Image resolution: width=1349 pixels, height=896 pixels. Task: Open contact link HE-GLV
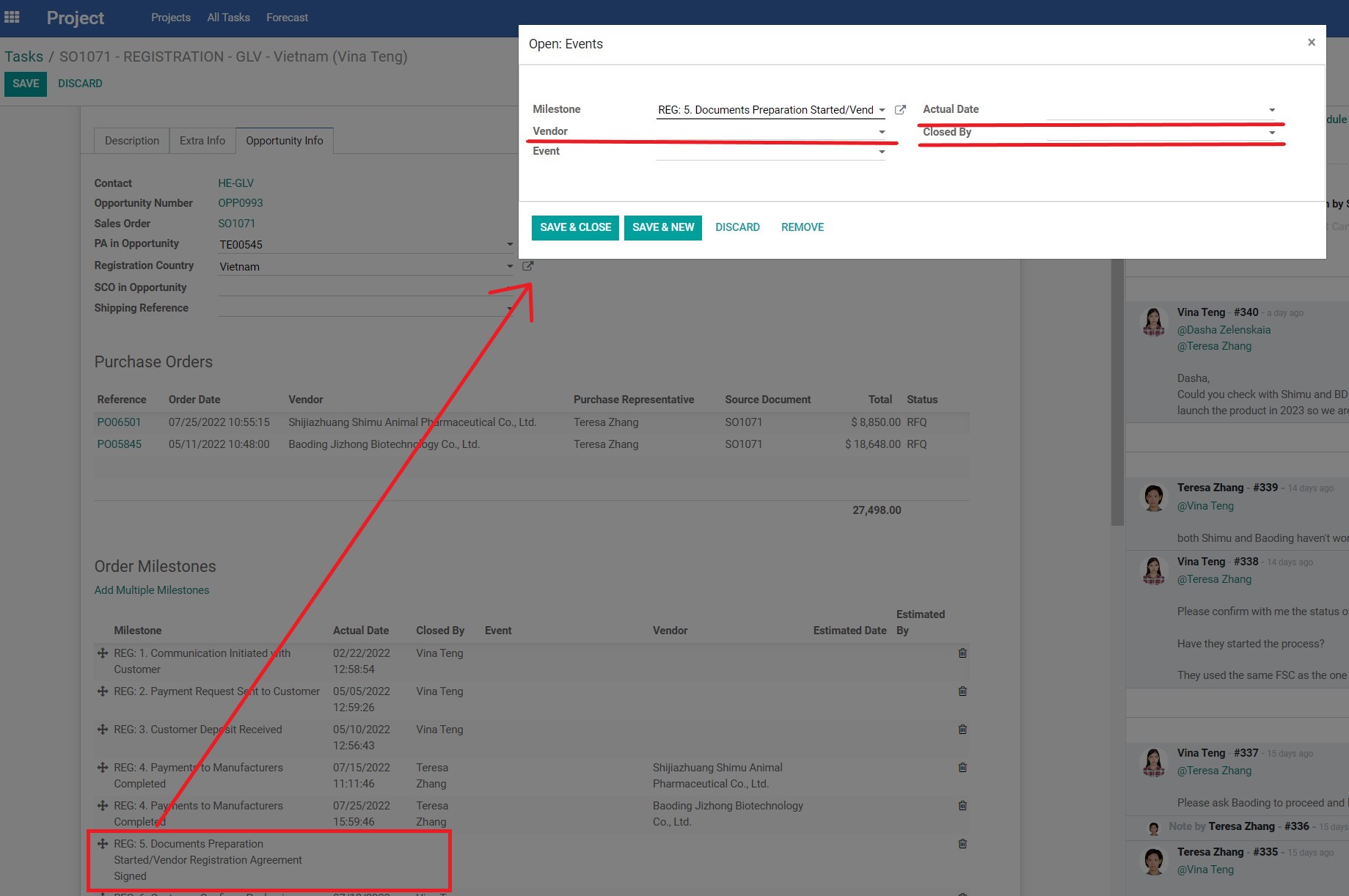click(x=235, y=183)
